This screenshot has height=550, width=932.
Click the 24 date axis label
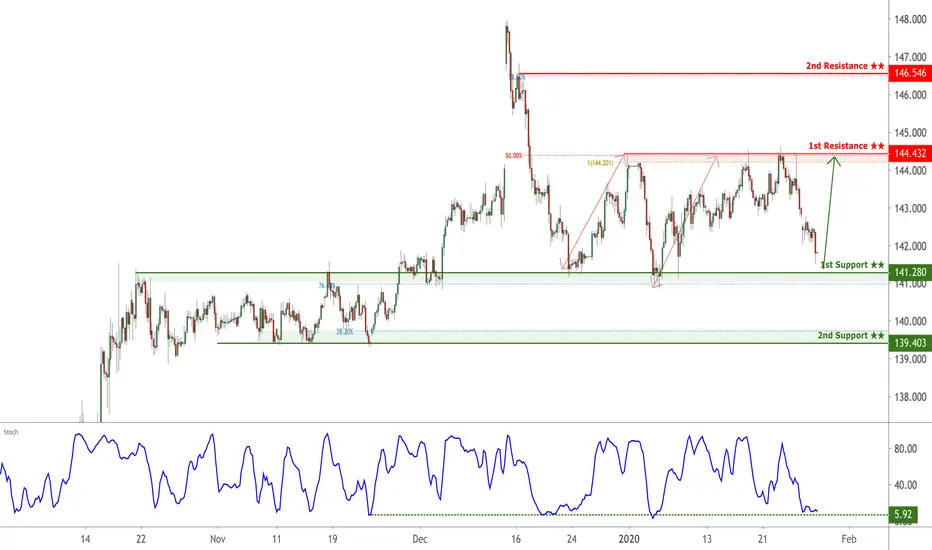(572, 539)
